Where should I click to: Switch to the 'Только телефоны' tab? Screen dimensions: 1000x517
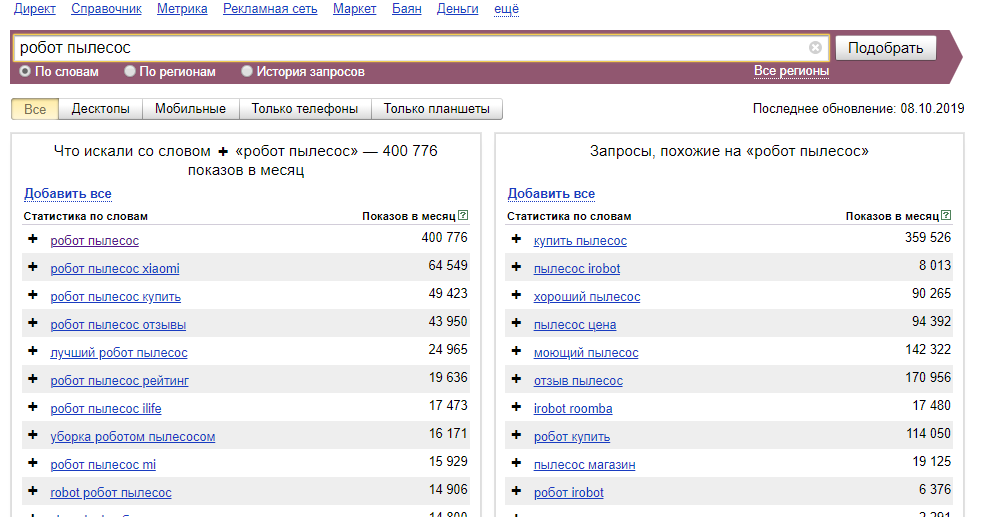pos(305,109)
